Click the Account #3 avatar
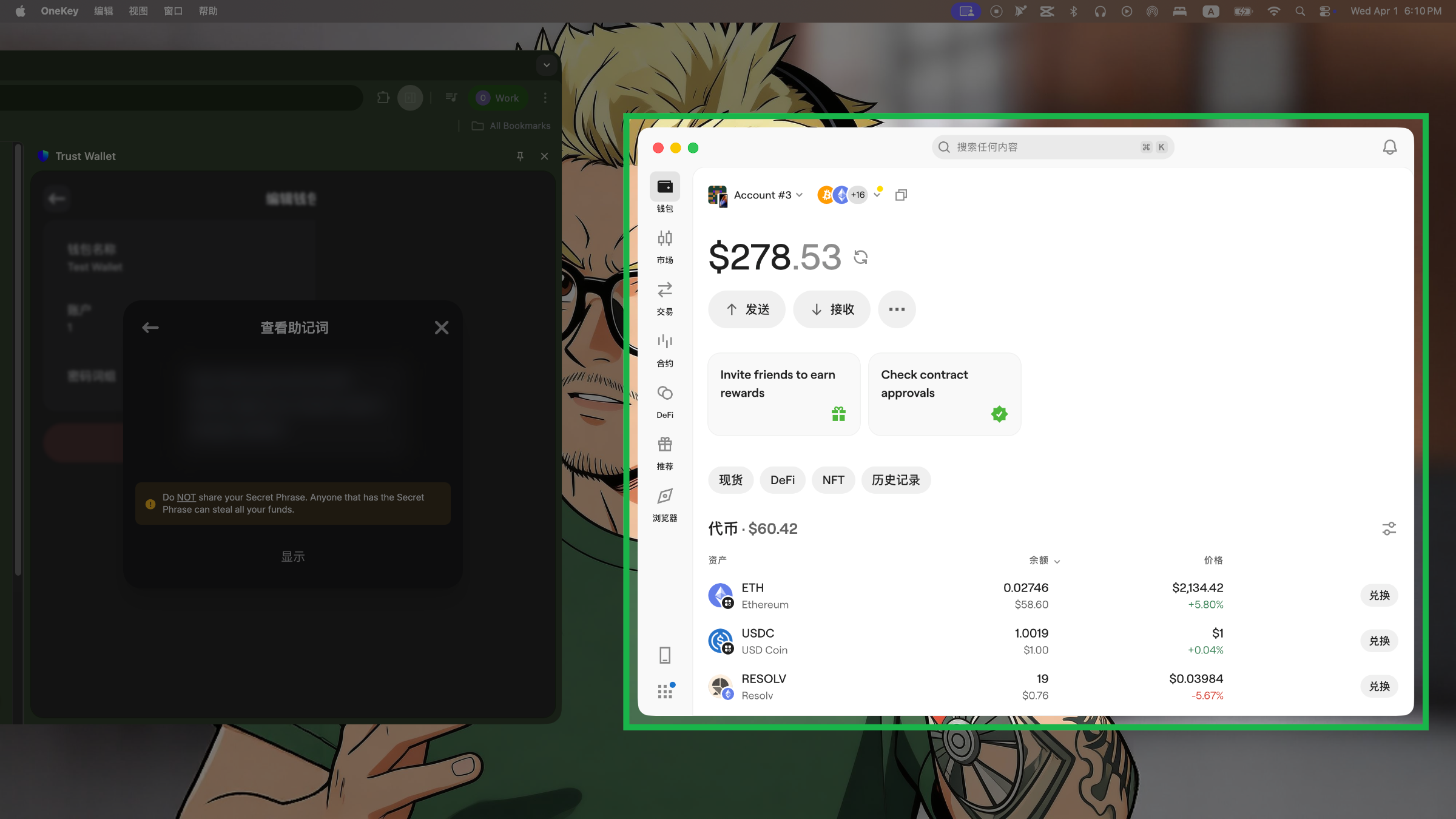1456x819 pixels. point(718,195)
